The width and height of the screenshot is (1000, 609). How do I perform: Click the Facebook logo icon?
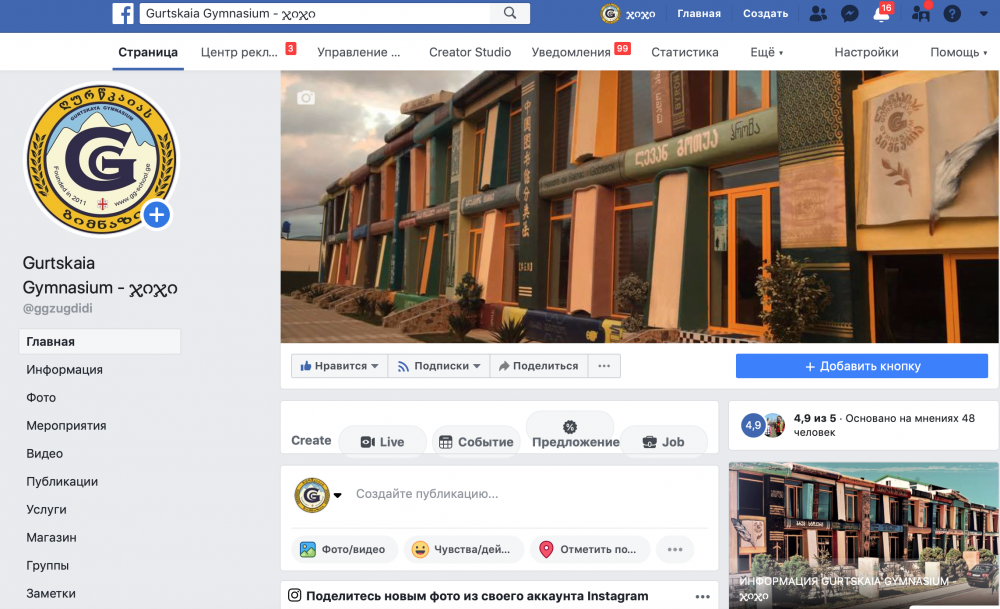coord(123,14)
